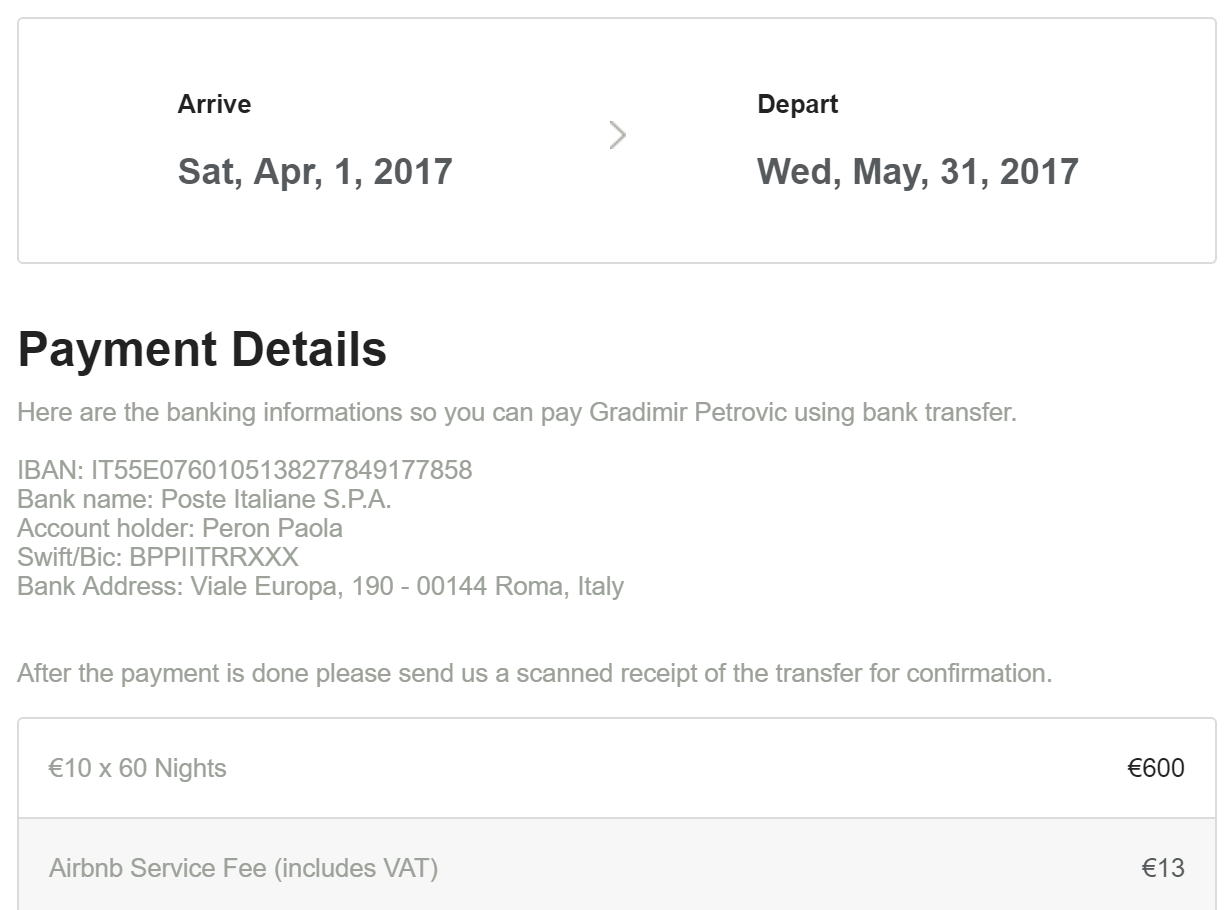
Task: Click the arrow between Arrive and Depart
Action: coord(617,135)
